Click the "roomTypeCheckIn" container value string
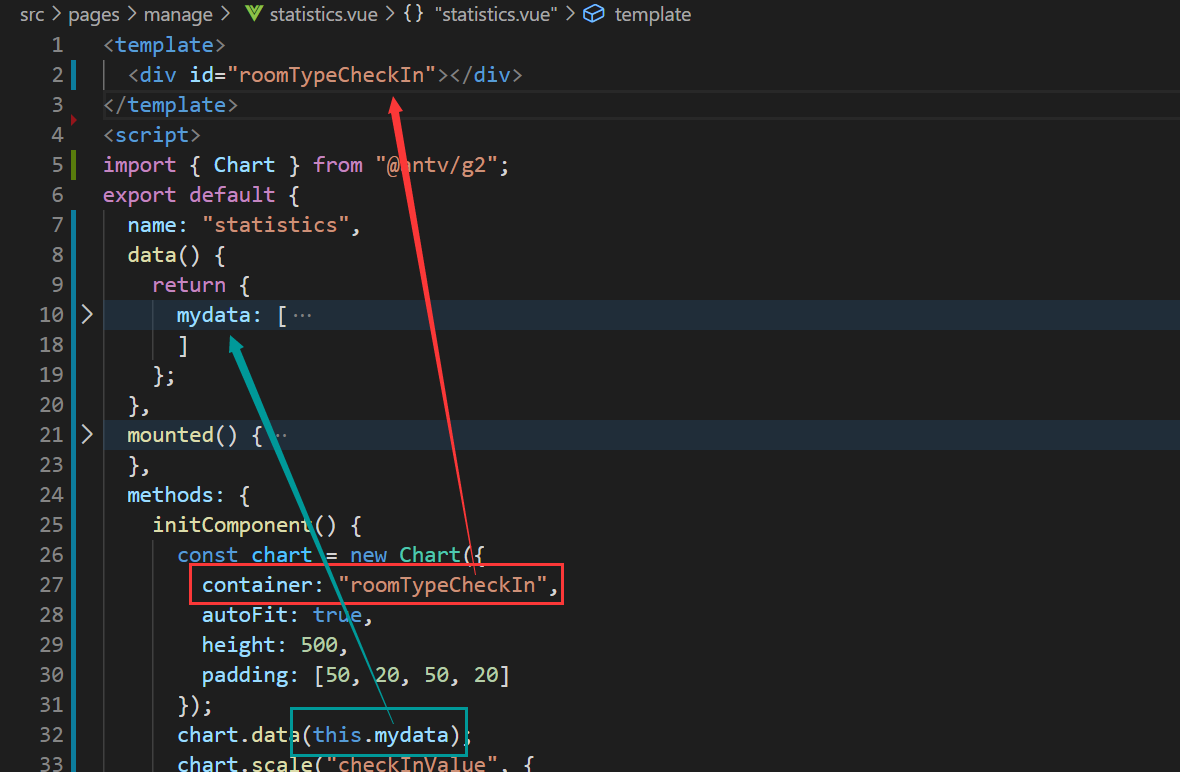This screenshot has width=1180, height=772. click(x=442, y=585)
